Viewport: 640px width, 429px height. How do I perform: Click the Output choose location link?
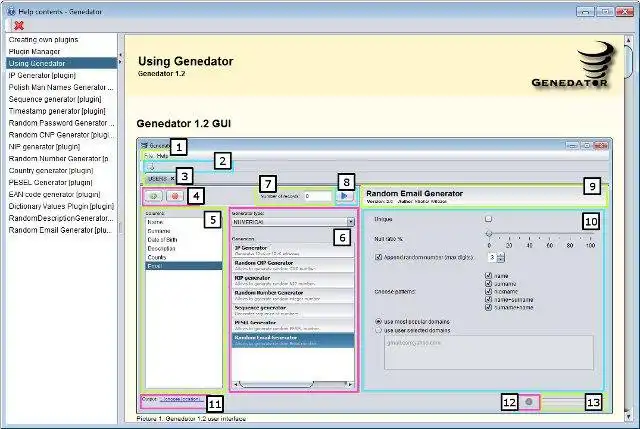coord(180,399)
